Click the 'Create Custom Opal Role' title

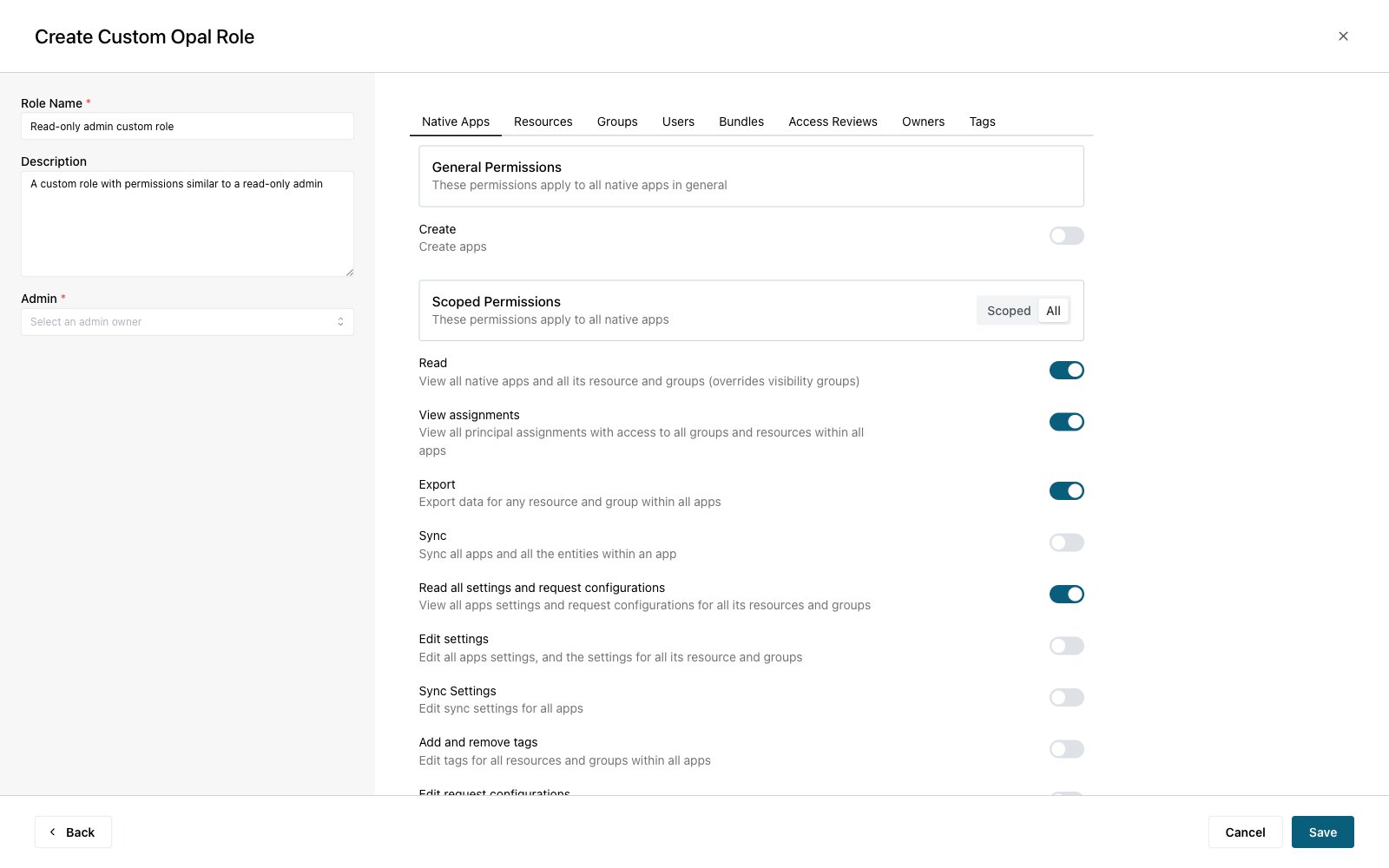144,37
